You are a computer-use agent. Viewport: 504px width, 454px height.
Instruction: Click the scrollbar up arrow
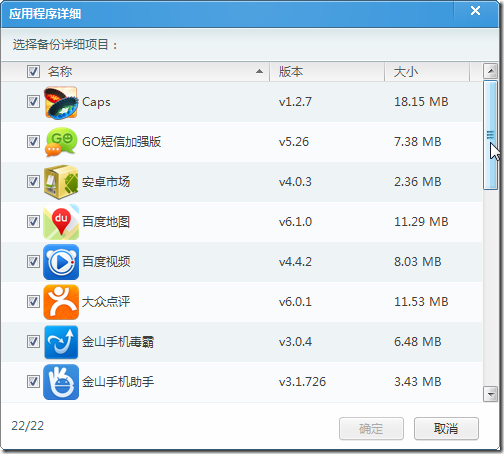(490, 71)
